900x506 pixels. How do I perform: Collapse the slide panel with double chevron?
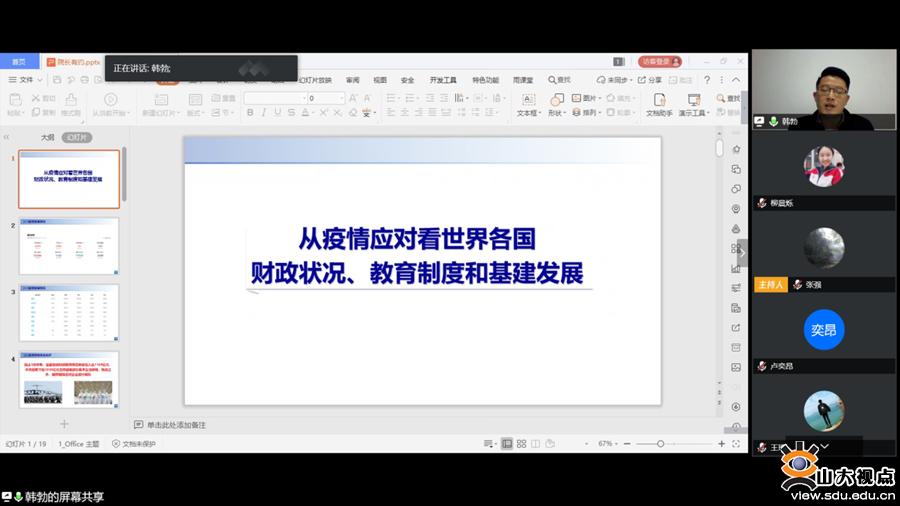coord(7,137)
